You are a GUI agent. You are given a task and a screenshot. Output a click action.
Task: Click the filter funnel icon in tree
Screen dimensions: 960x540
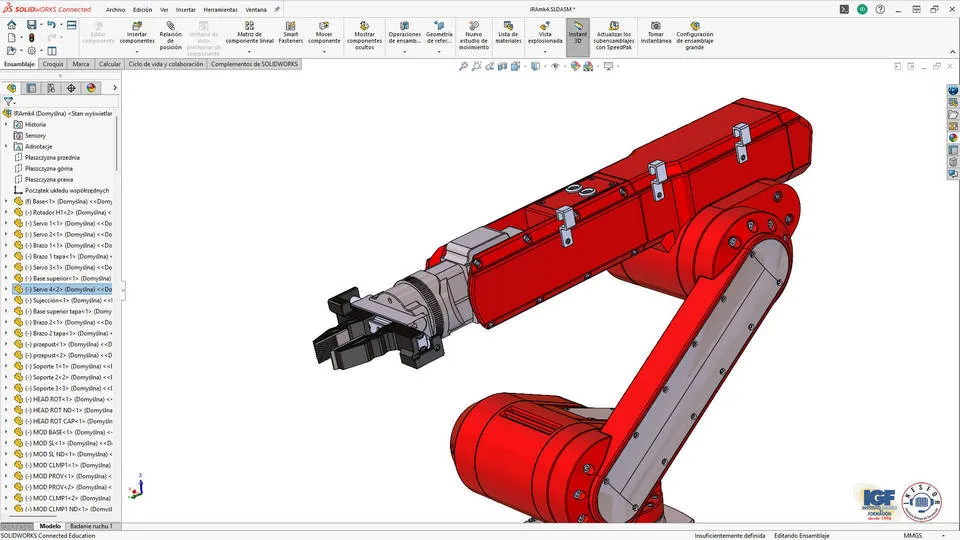(x=8, y=102)
